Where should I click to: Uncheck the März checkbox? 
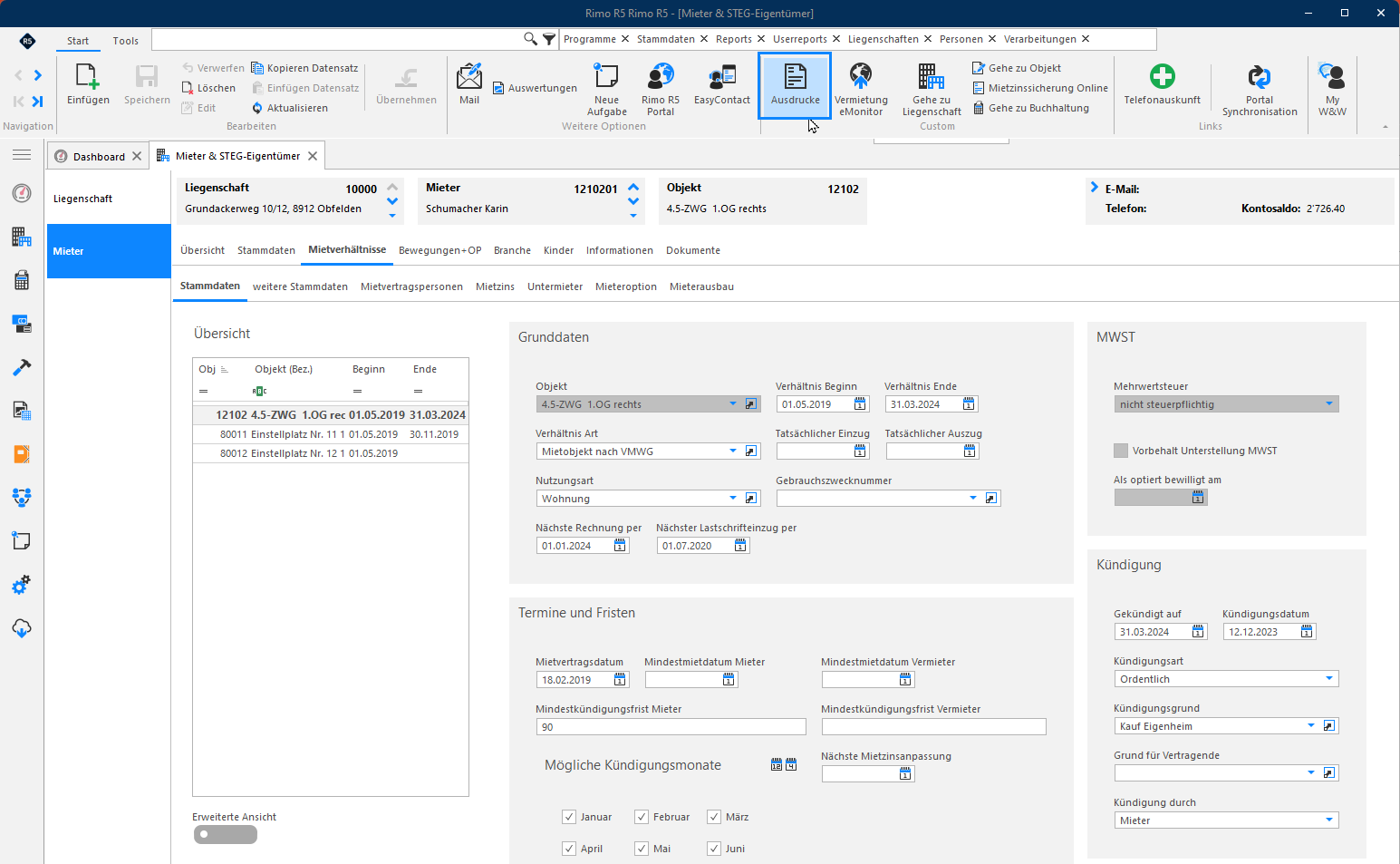[x=714, y=817]
